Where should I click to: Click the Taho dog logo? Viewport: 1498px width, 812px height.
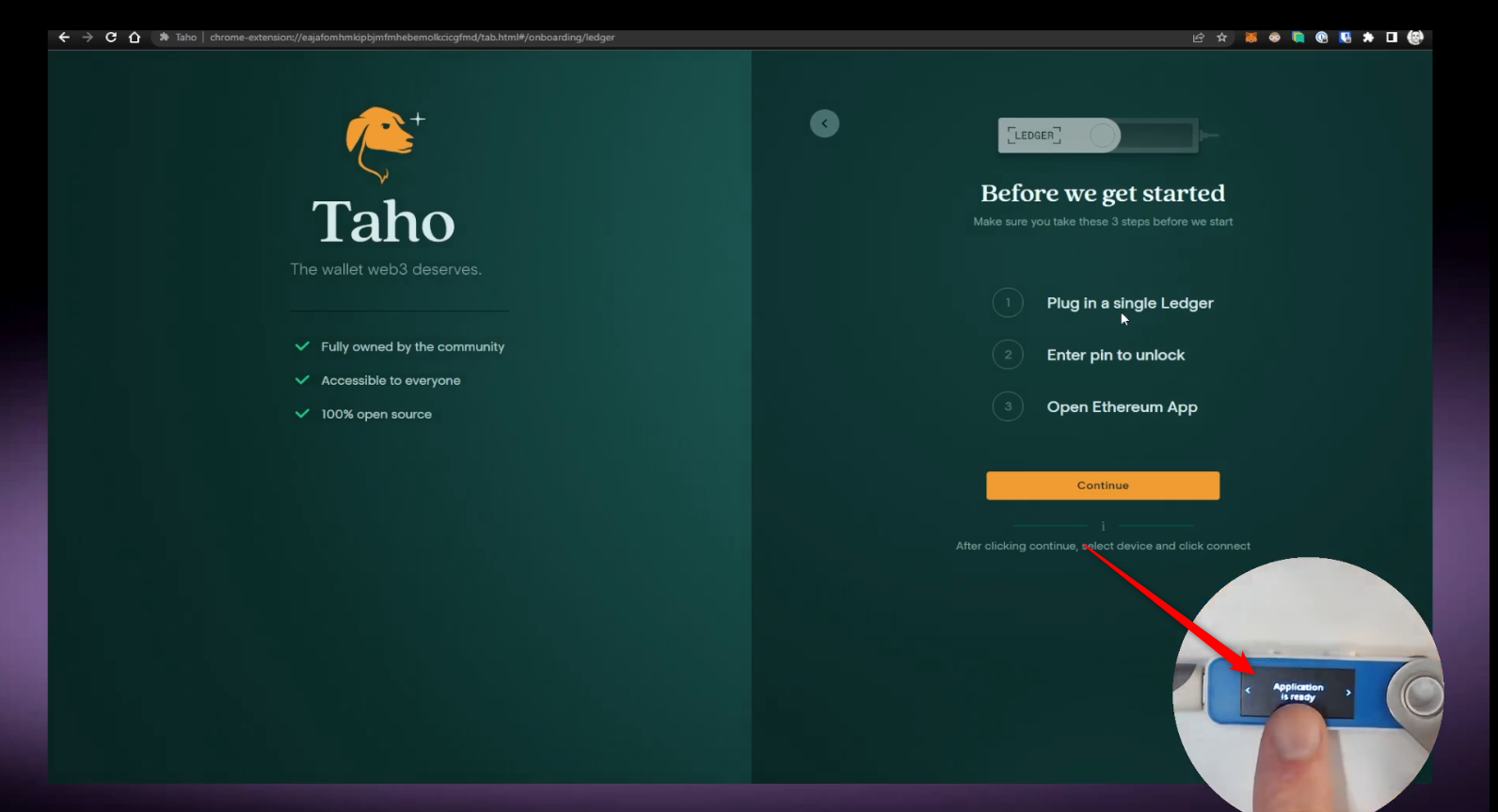point(380,142)
